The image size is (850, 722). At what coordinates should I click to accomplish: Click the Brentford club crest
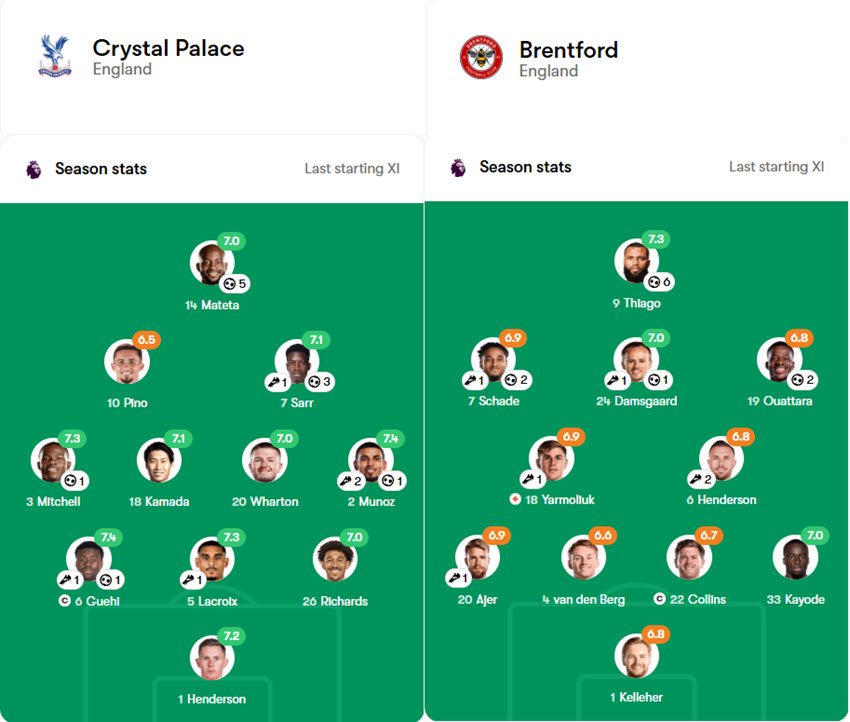[x=479, y=58]
